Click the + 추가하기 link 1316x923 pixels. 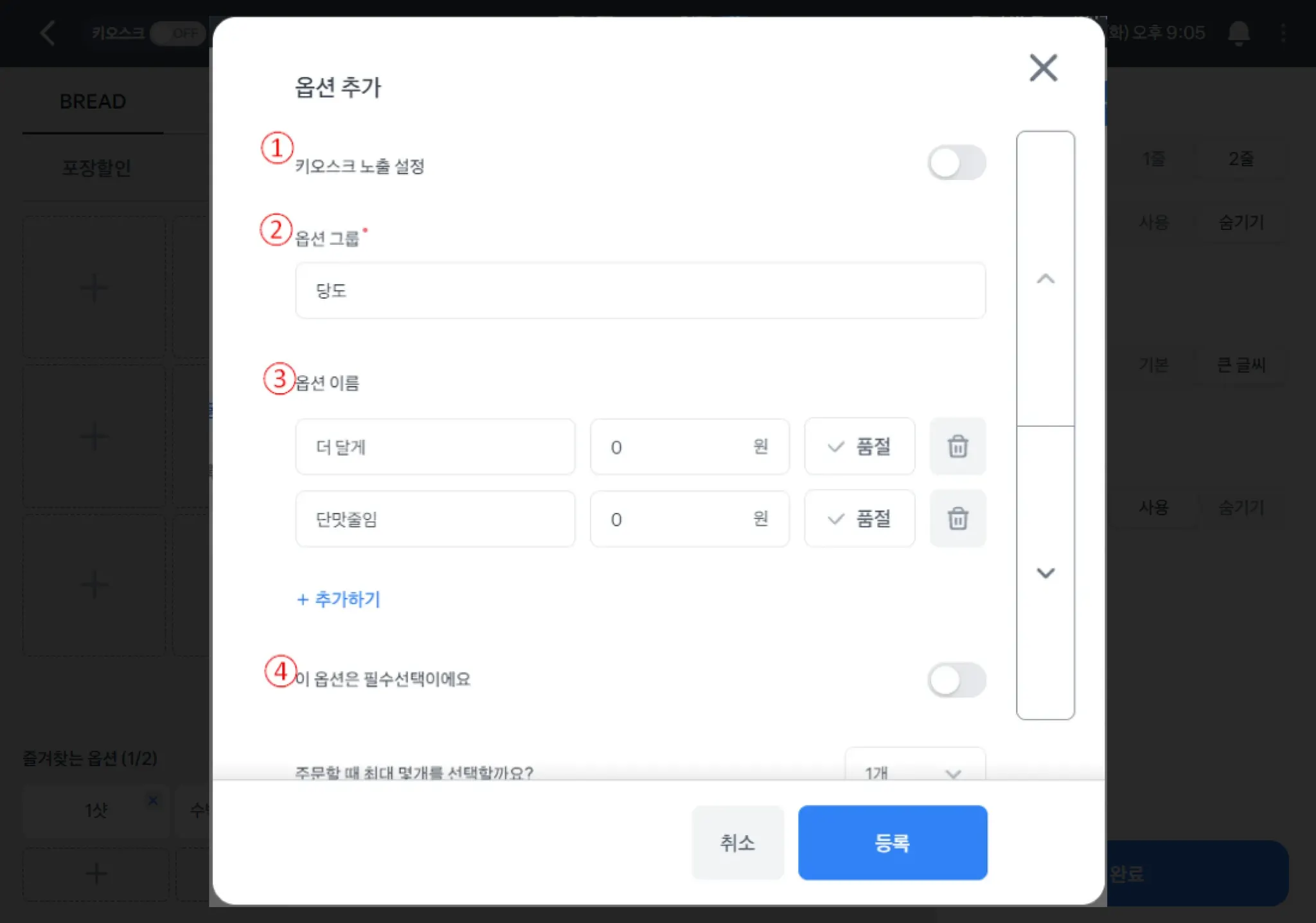(339, 599)
